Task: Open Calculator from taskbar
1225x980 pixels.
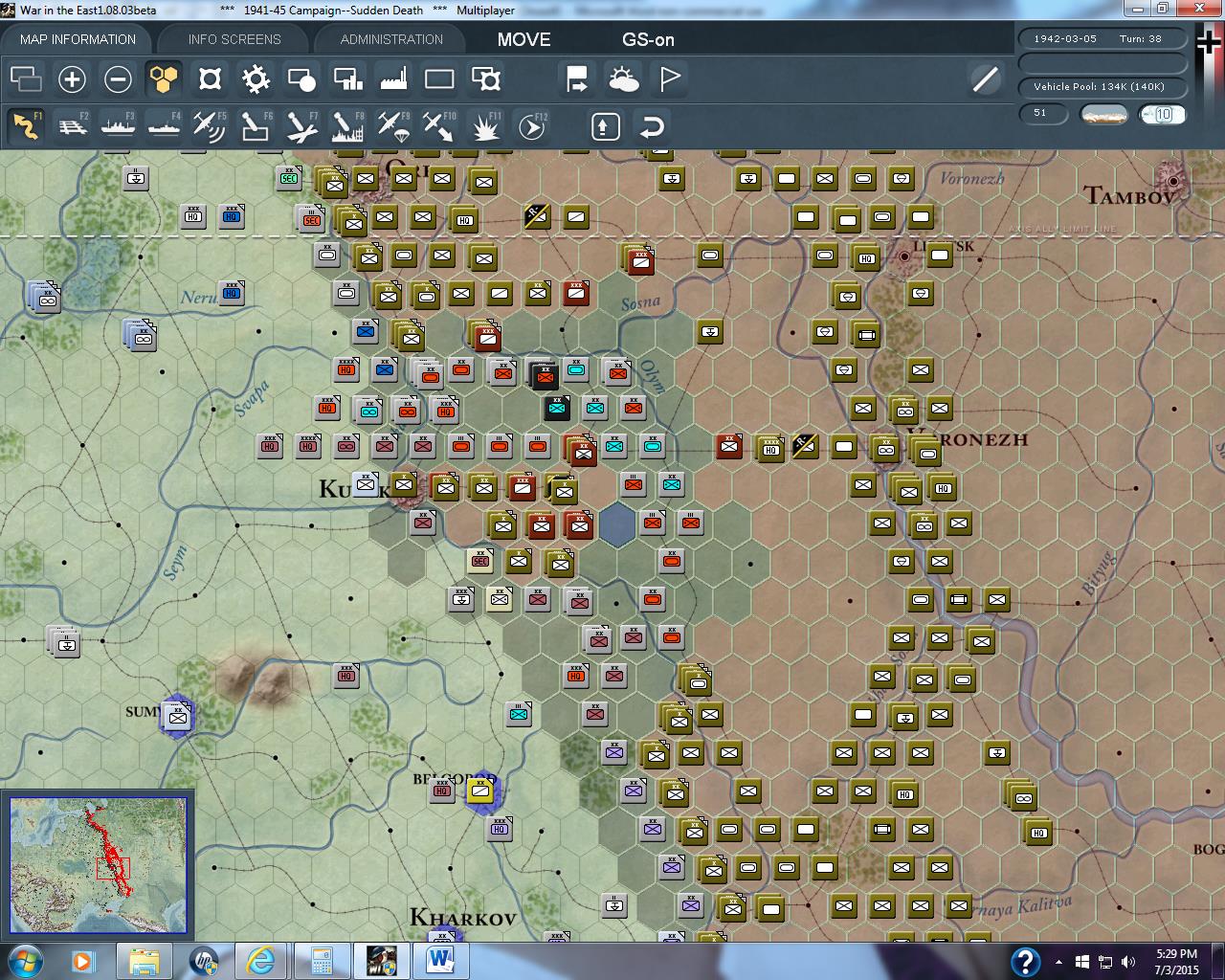Action: 322,960
